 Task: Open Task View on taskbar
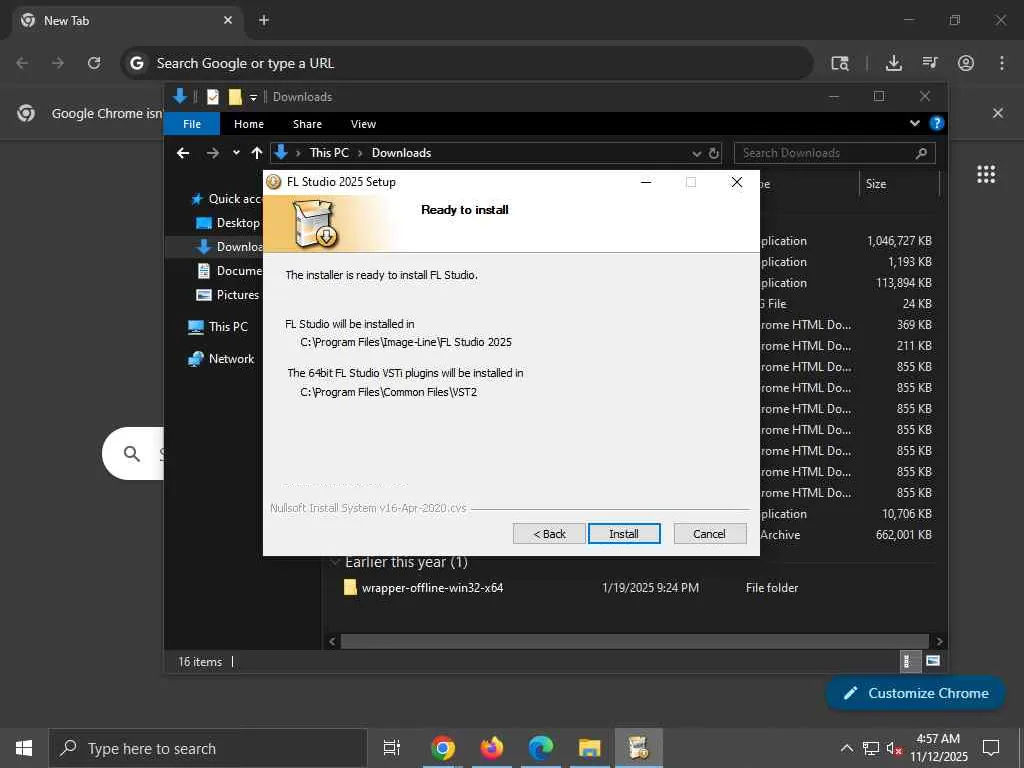click(392, 748)
